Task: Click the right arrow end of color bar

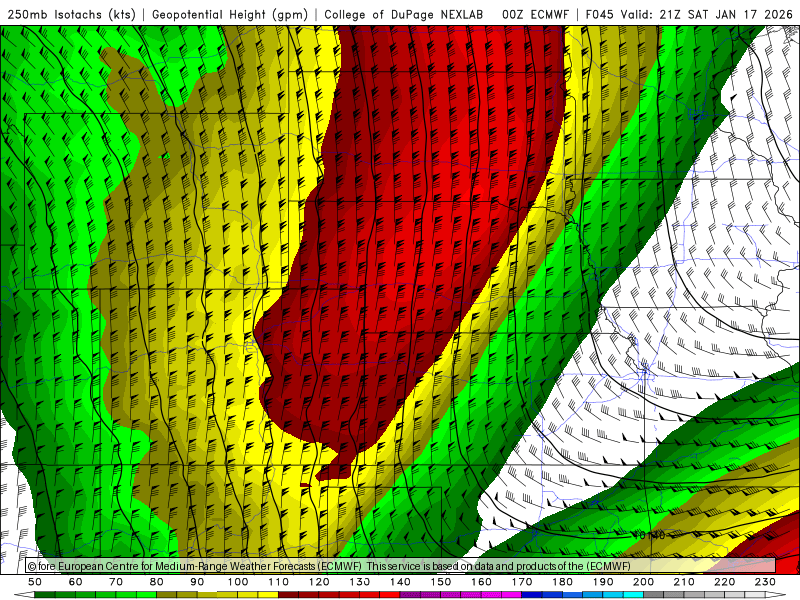Action: click(x=776, y=595)
